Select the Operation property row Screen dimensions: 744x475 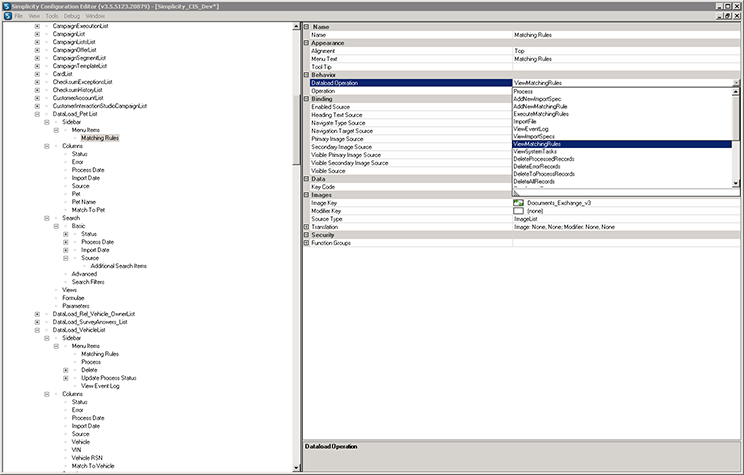(x=411, y=91)
